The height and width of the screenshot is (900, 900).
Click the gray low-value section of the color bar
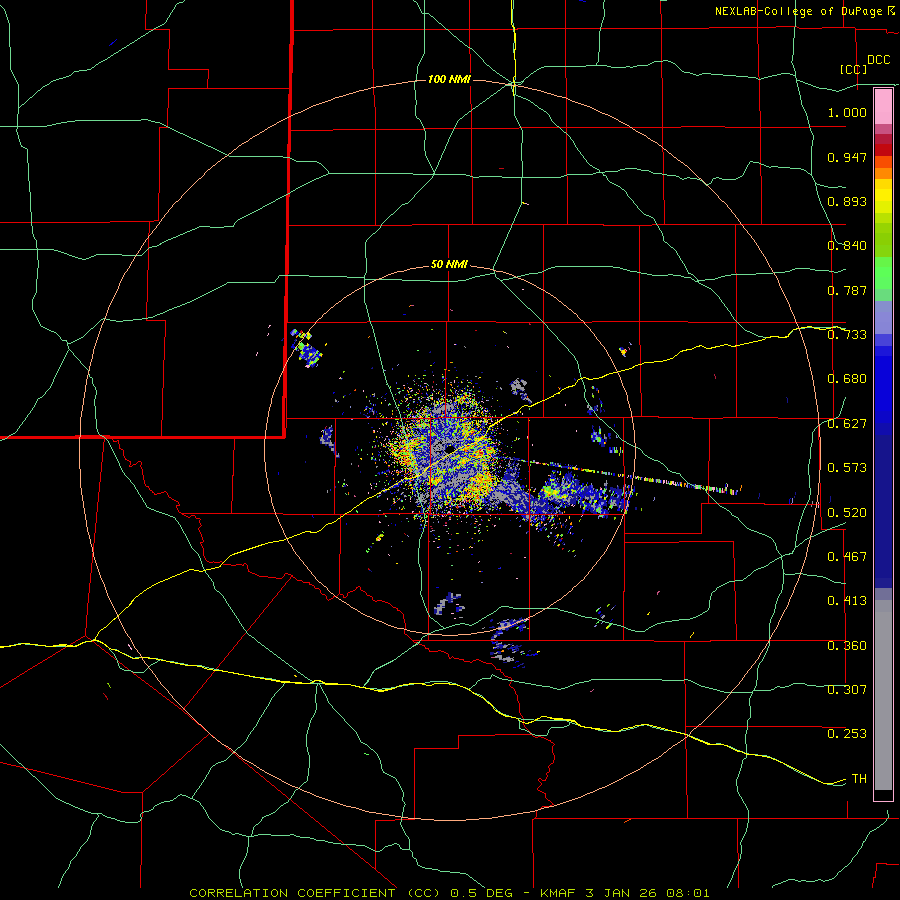[x=883, y=695]
